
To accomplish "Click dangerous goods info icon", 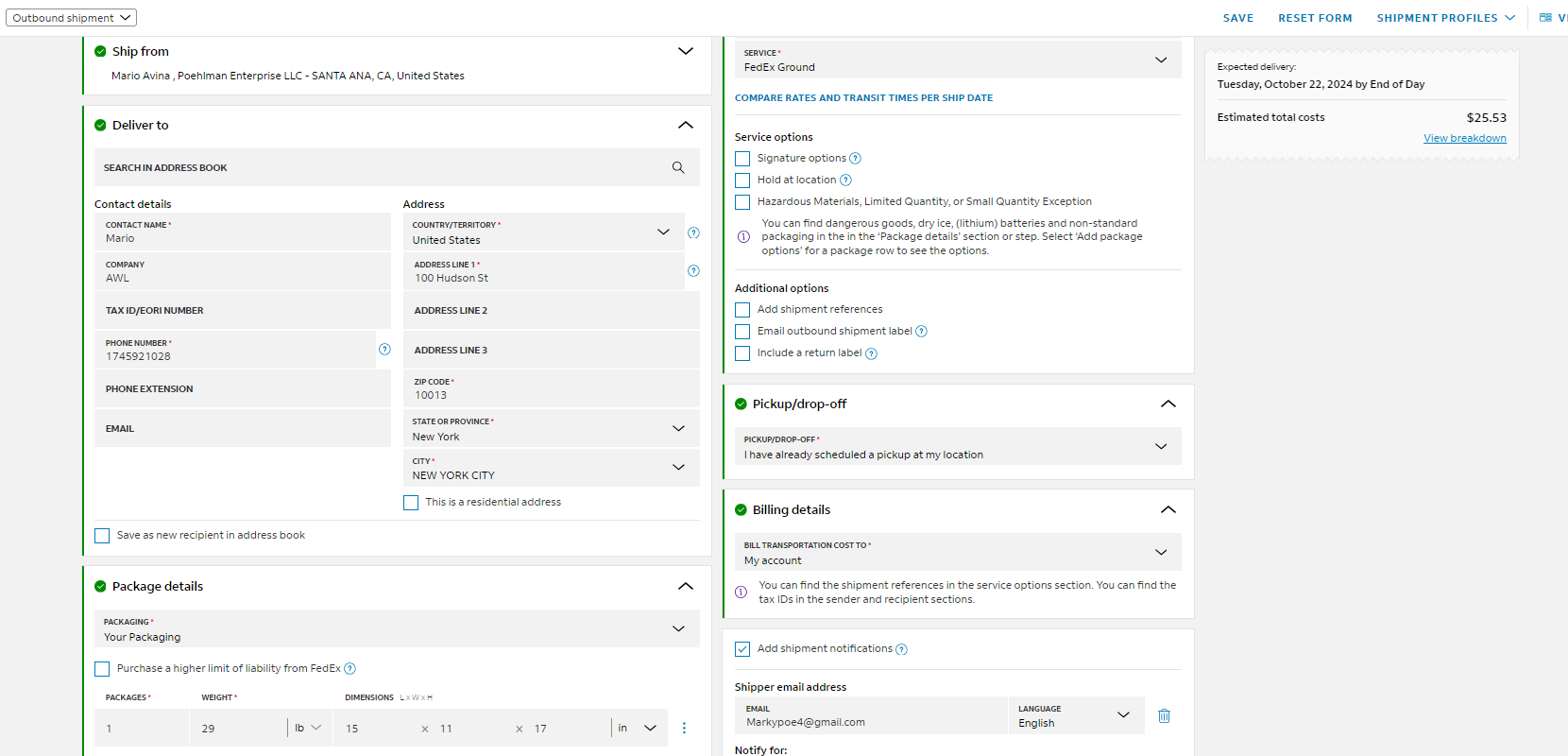I will [x=743, y=237].
